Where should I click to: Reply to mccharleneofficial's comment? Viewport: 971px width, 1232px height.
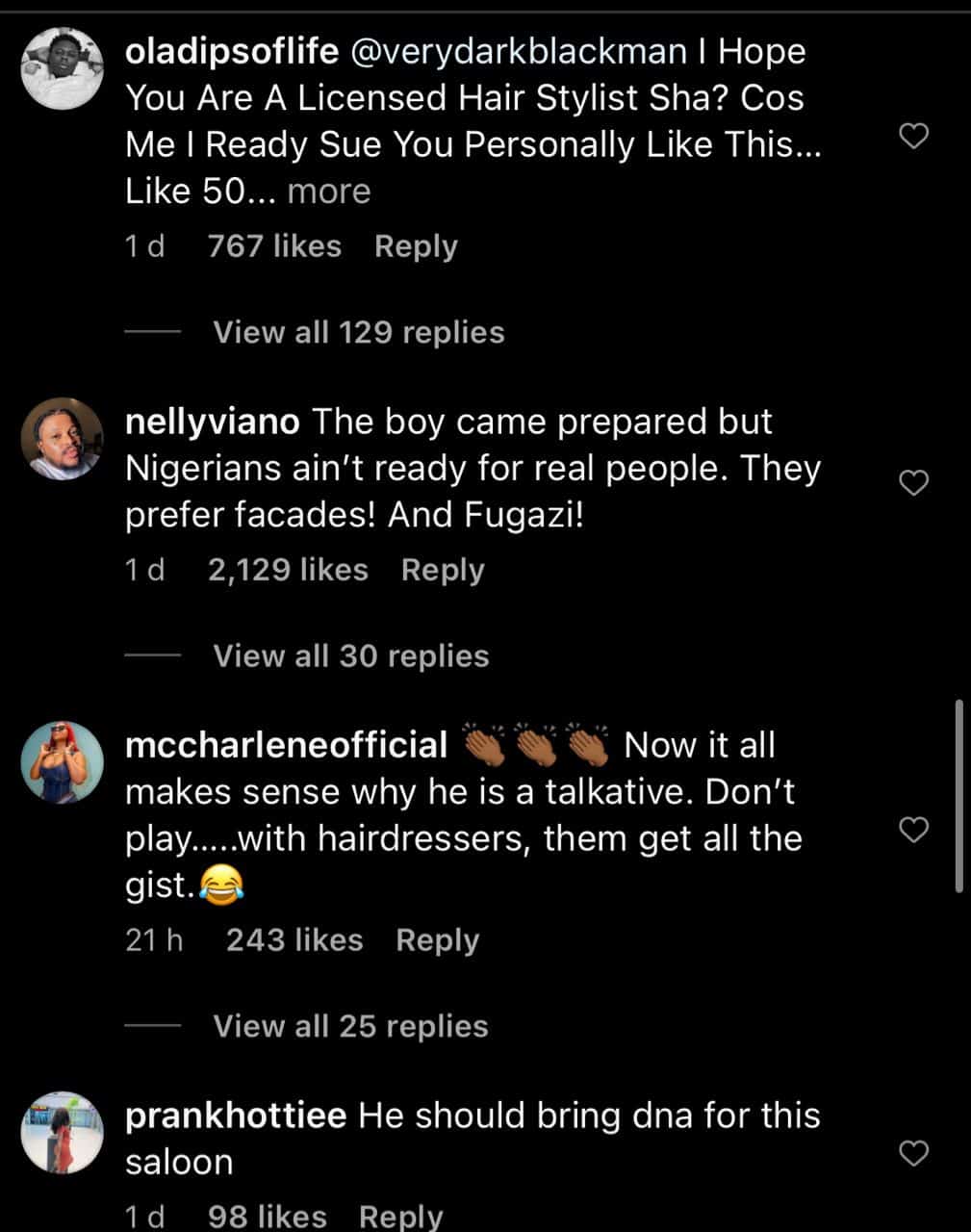[x=437, y=939]
